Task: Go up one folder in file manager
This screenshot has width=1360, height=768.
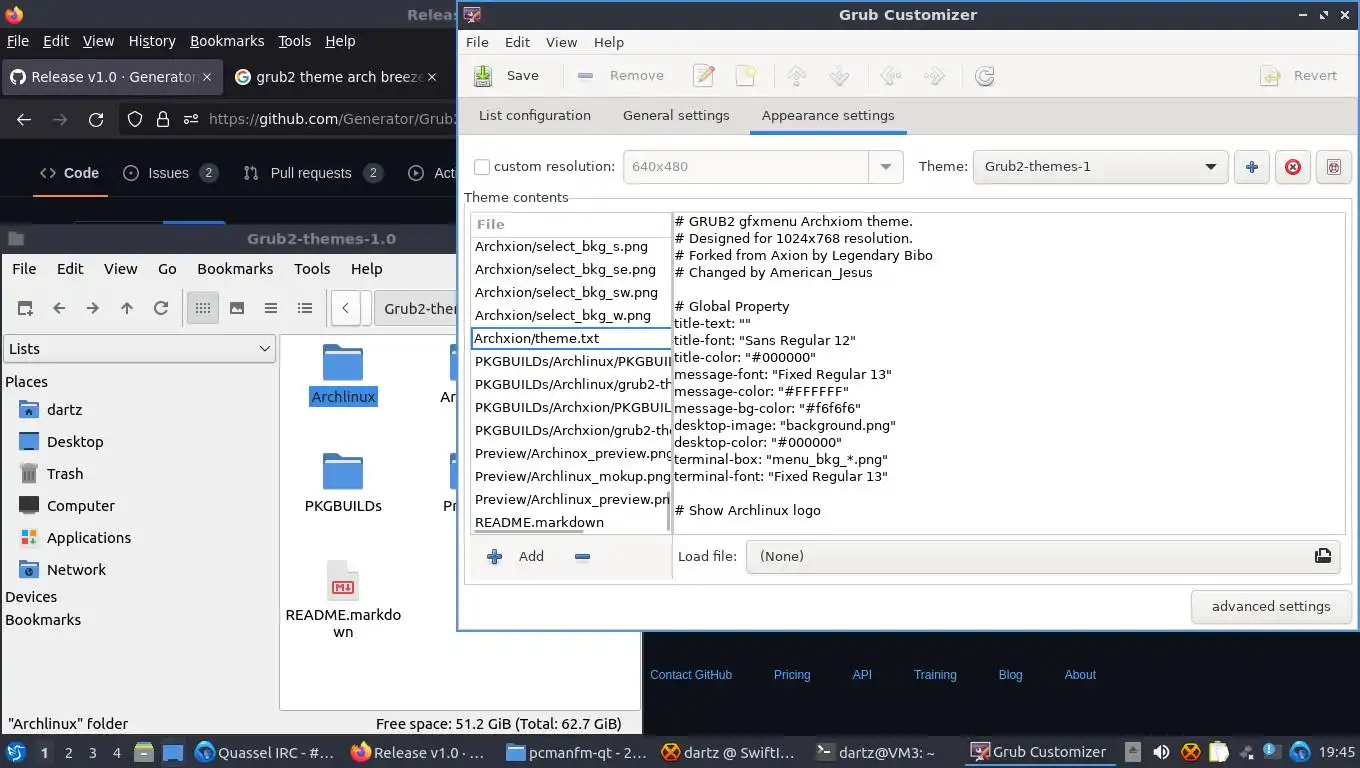Action: [x=127, y=308]
